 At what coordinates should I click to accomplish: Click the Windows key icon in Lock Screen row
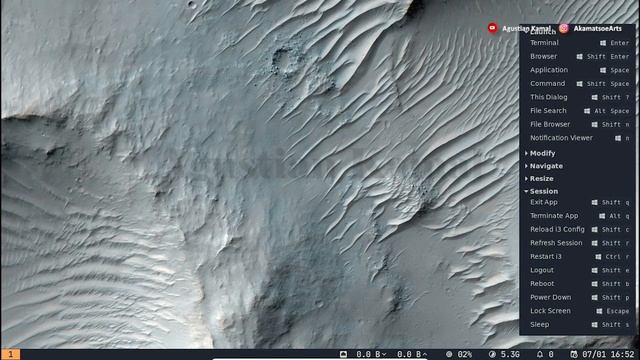599,311
